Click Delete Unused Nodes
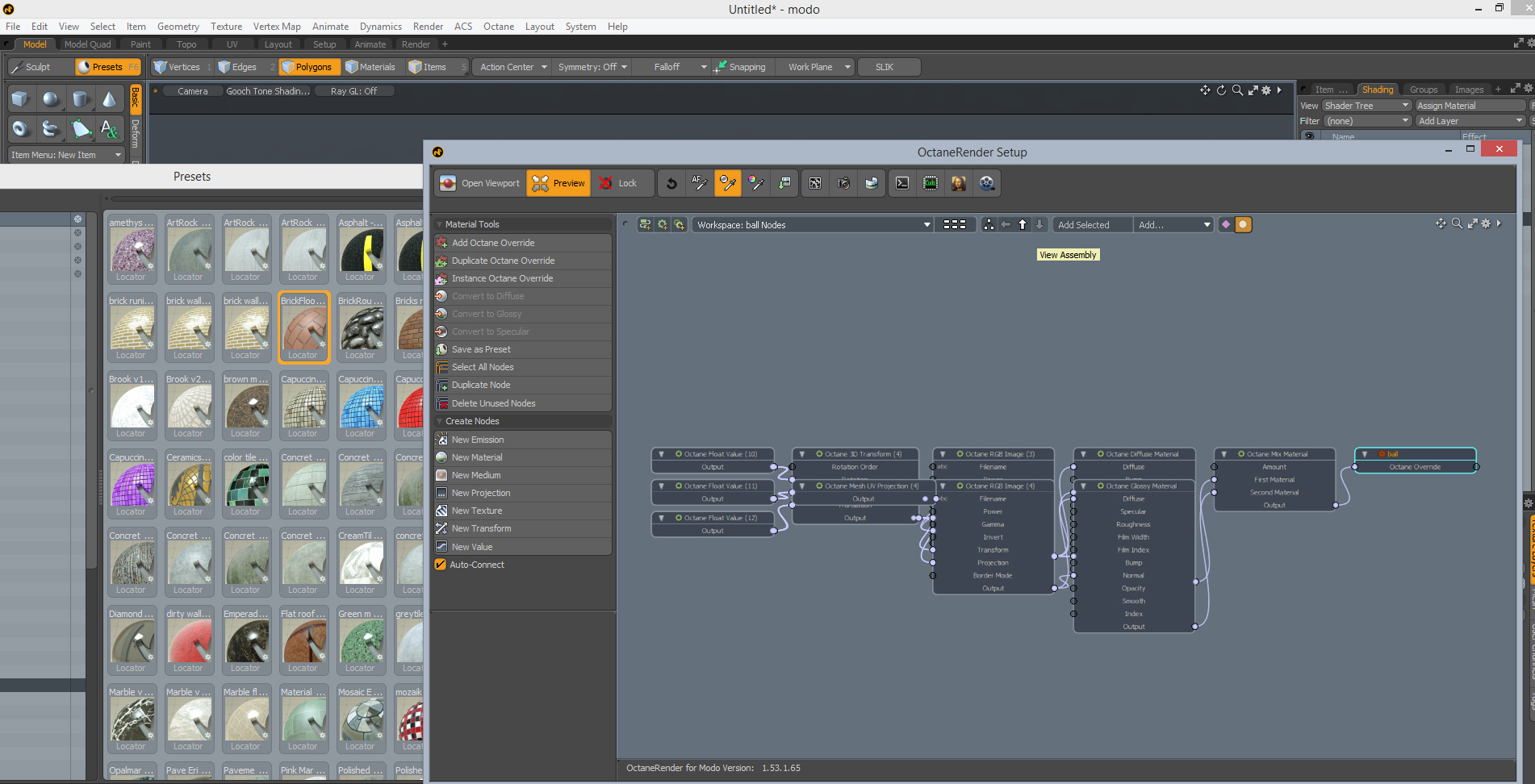Screen dimensions: 1535x784 pos(522,403)
